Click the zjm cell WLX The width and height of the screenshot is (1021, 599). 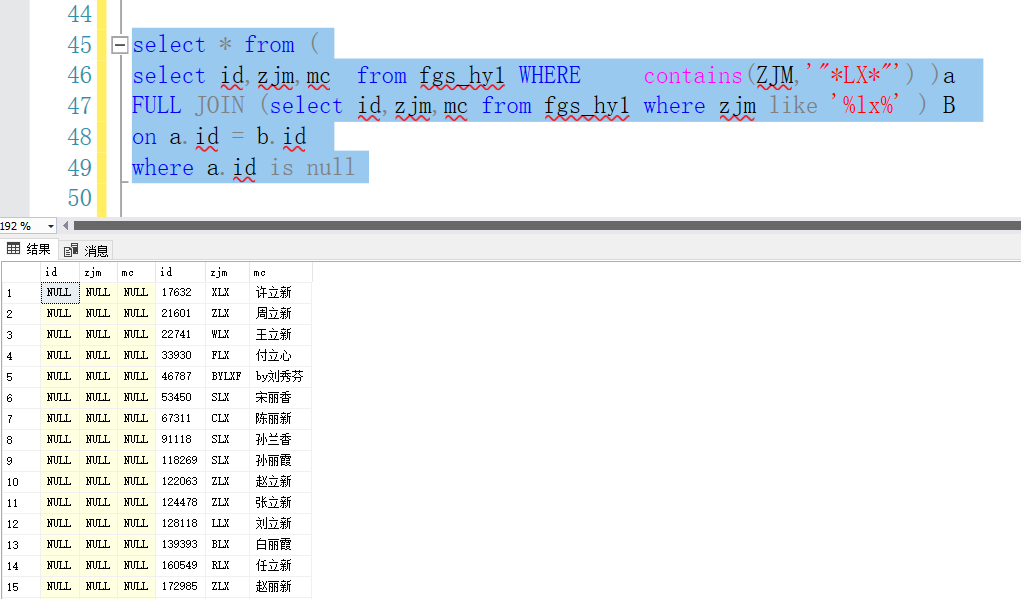[227, 335]
